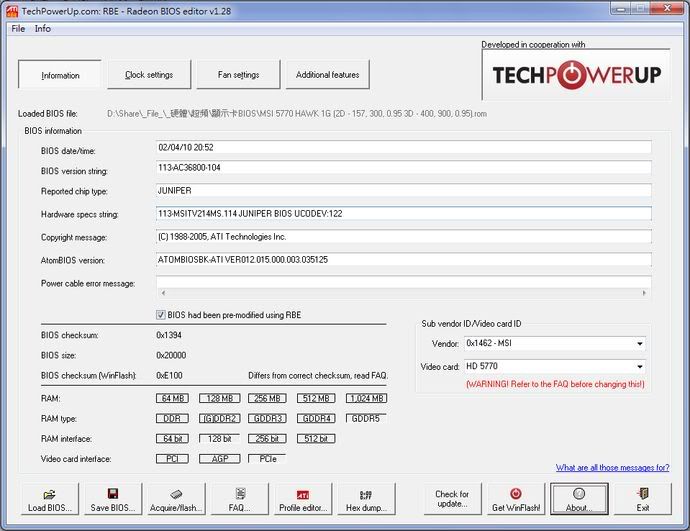Viewport: 690px width, 531px height.
Task: Click the power cable message left scroll arrow
Action: (163, 293)
